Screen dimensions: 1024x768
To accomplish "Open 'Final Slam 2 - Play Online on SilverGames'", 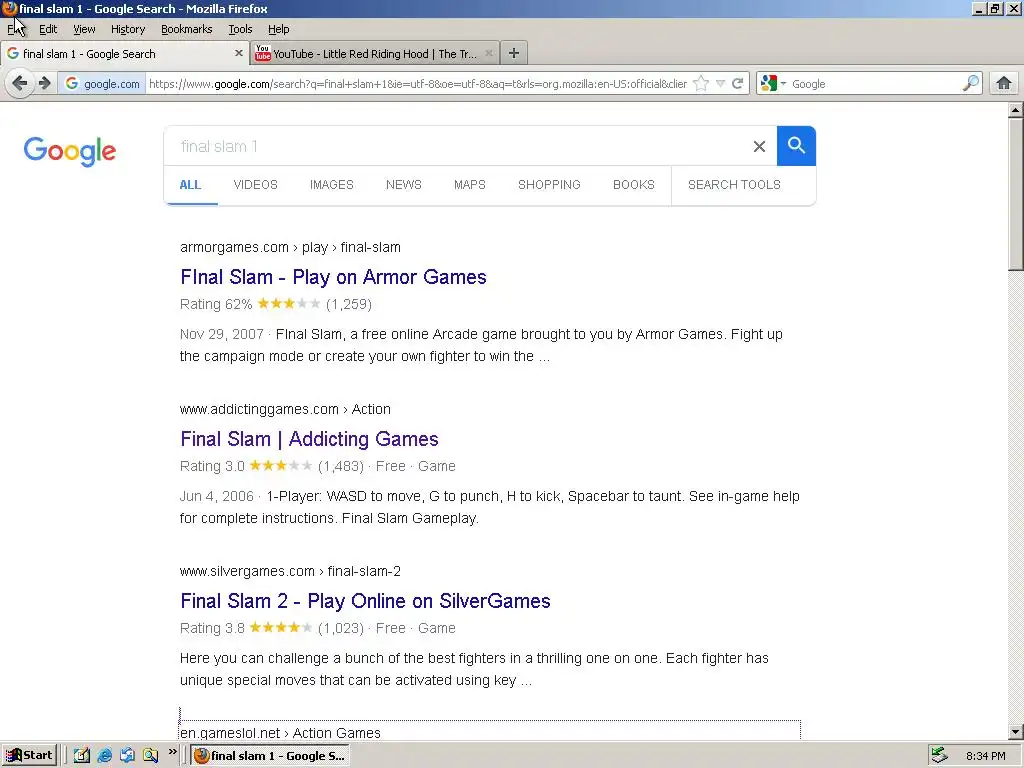I will click(x=365, y=601).
